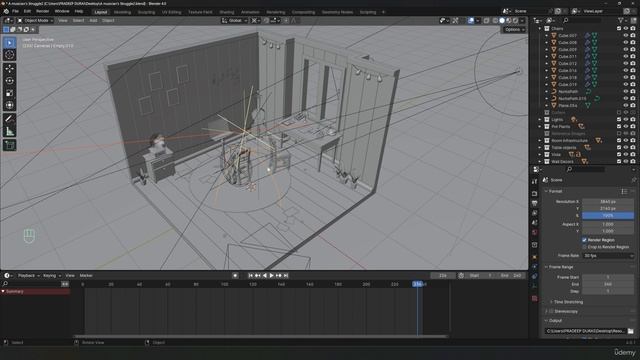This screenshot has height=360, width=640.
Task: Switch to the Shading workspace tab
Action: 227,12
